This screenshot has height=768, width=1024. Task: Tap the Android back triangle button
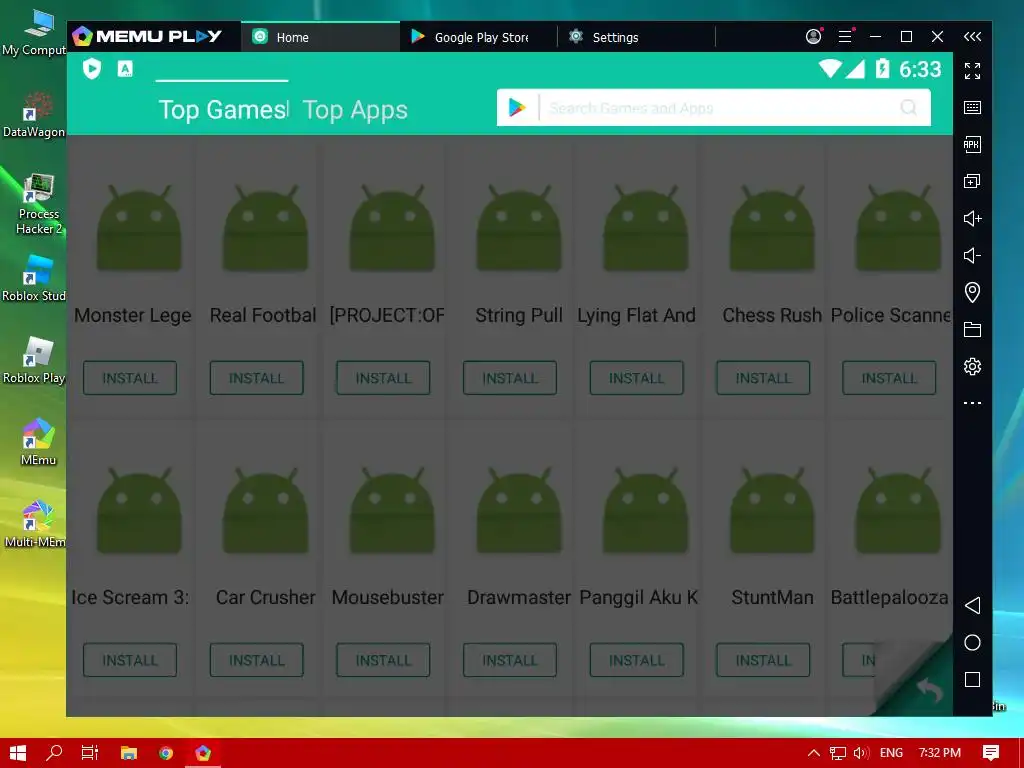point(972,605)
